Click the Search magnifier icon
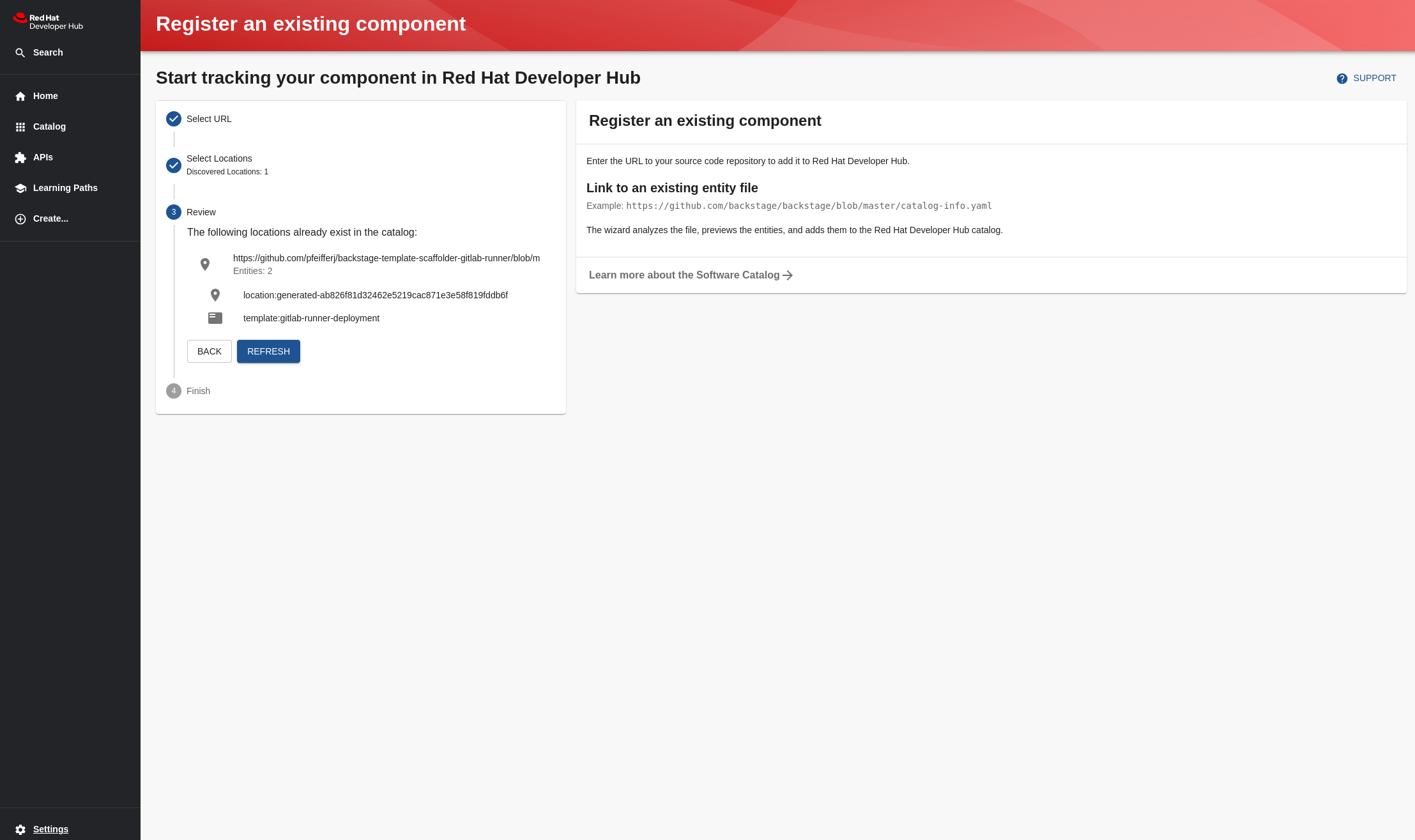1415x840 pixels. click(x=20, y=53)
